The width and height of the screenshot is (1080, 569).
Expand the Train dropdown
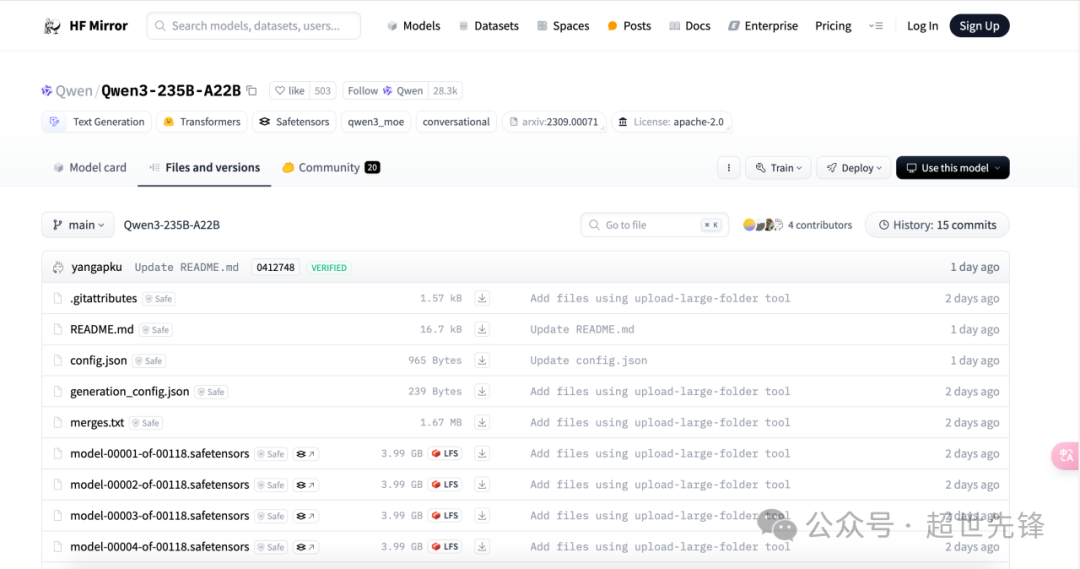pos(778,168)
